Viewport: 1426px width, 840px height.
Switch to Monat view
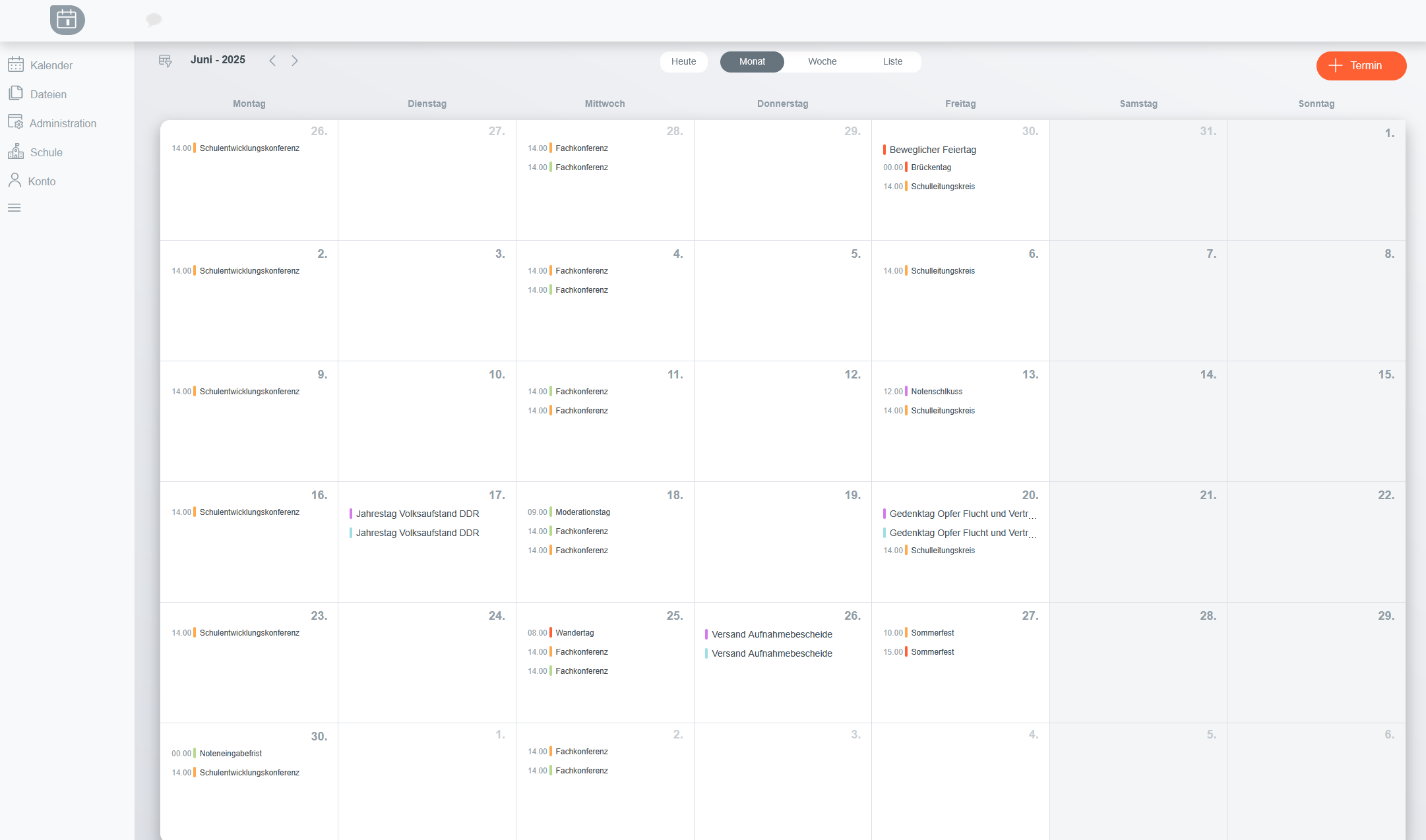(752, 61)
